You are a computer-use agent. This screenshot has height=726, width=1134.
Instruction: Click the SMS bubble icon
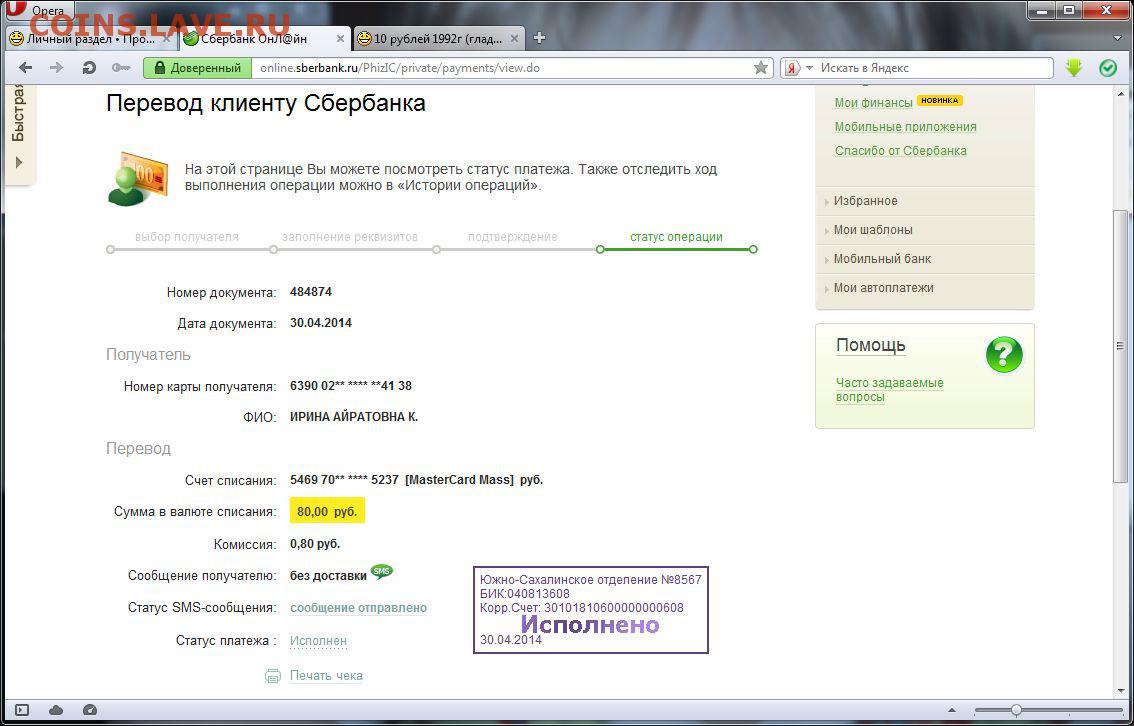coord(382,572)
